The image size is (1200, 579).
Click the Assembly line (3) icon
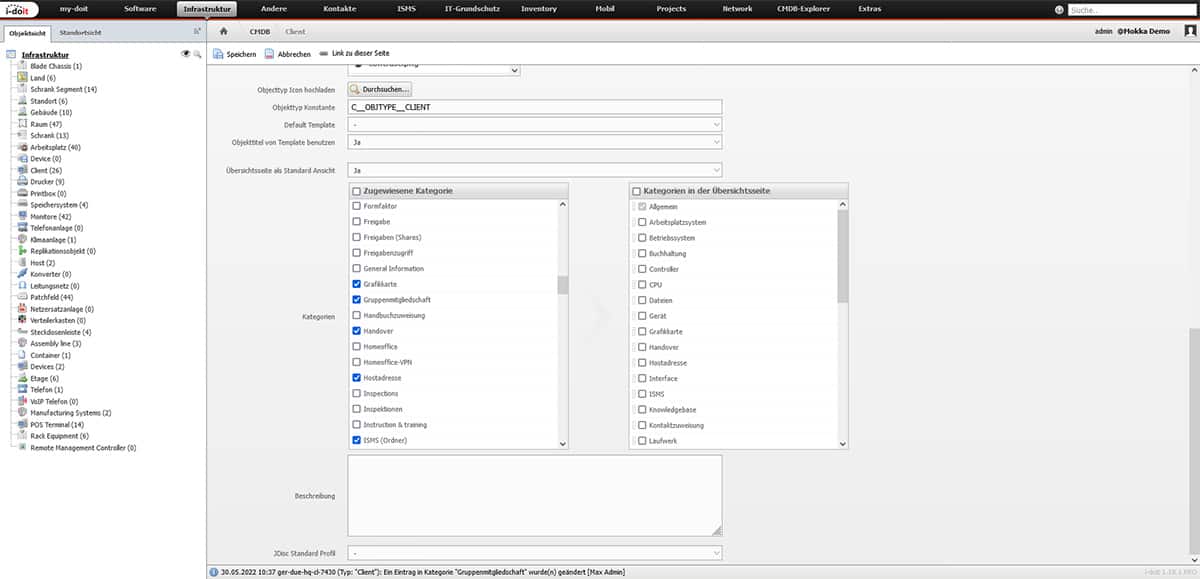pos(23,344)
